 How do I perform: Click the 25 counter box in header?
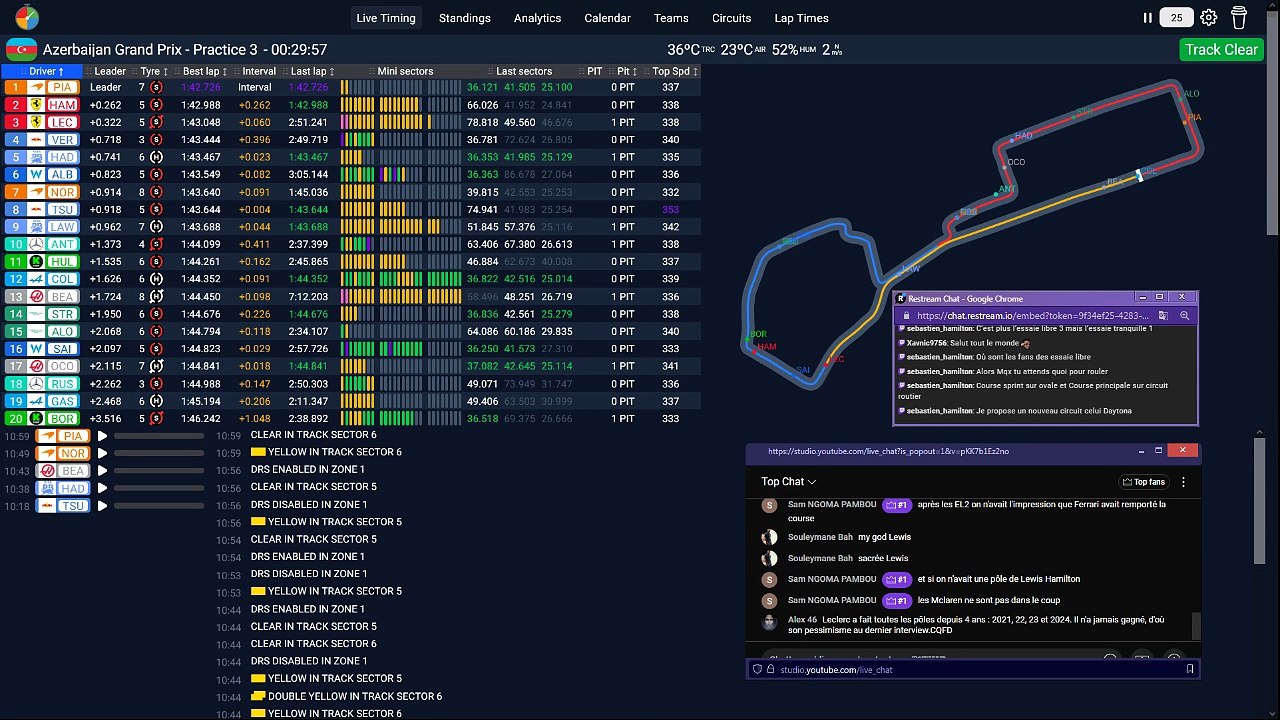(1177, 17)
